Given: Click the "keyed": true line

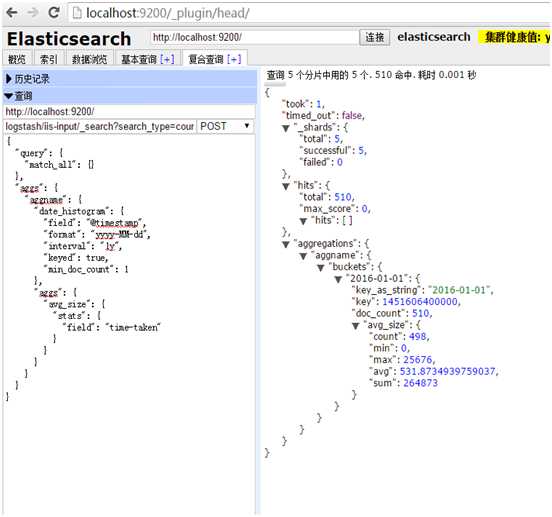Looking at the screenshot, I should pyautogui.click(x=76, y=258).
